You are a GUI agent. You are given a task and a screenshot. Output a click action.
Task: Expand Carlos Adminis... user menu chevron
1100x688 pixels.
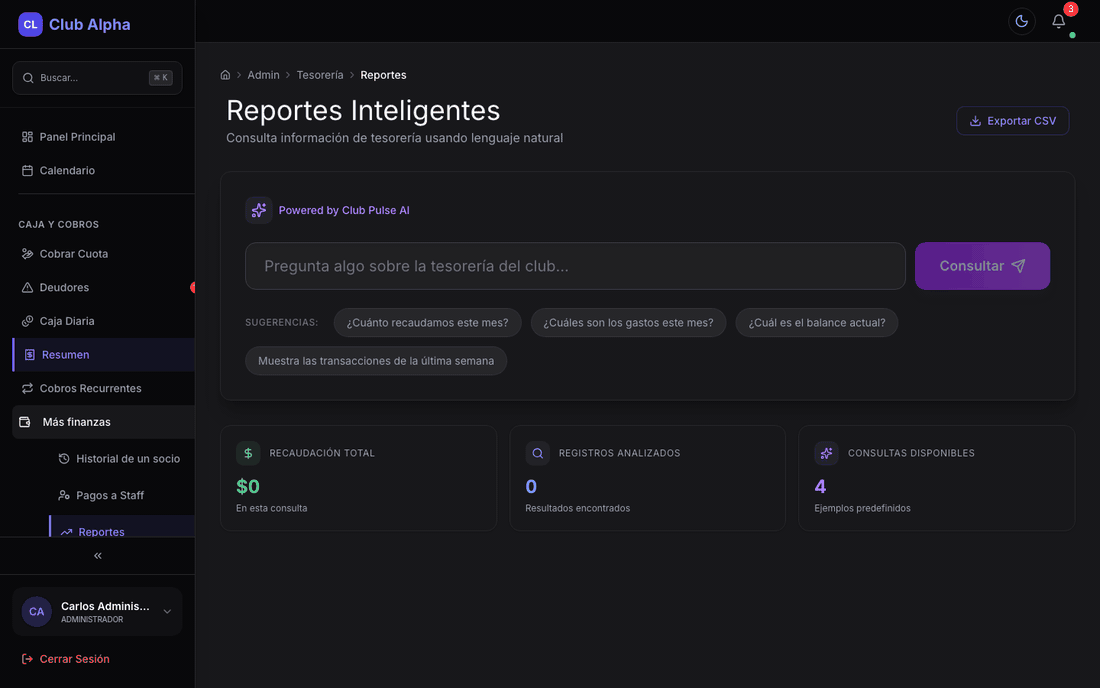(x=167, y=612)
